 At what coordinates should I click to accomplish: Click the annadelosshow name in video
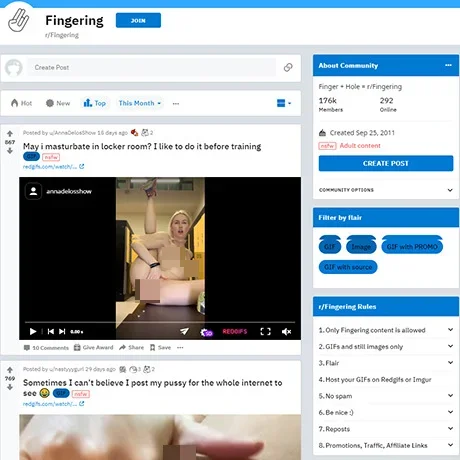pyautogui.click(x=69, y=191)
